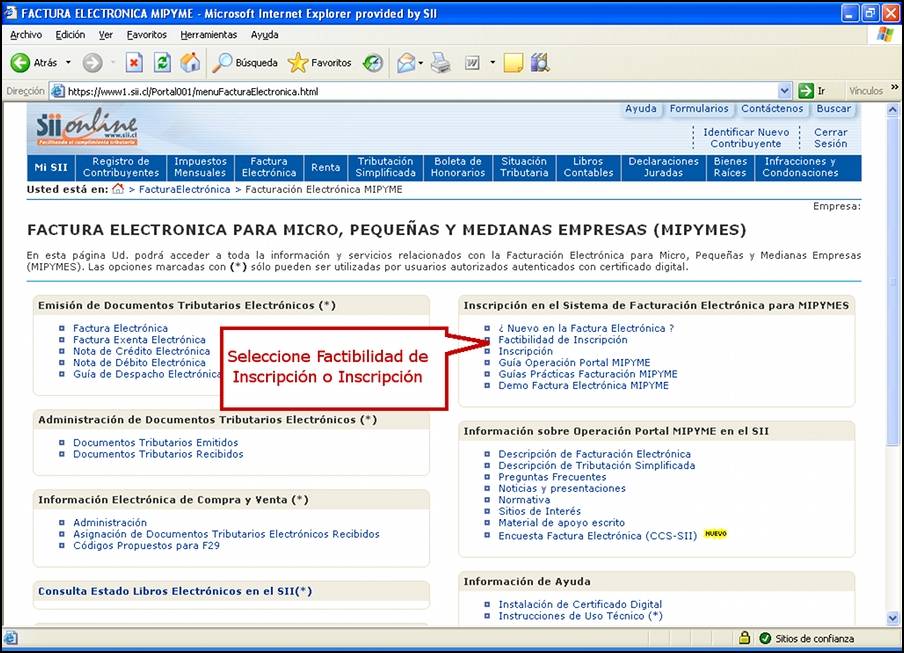
Task: Select the Mi SII tab
Action: click(x=51, y=167)
